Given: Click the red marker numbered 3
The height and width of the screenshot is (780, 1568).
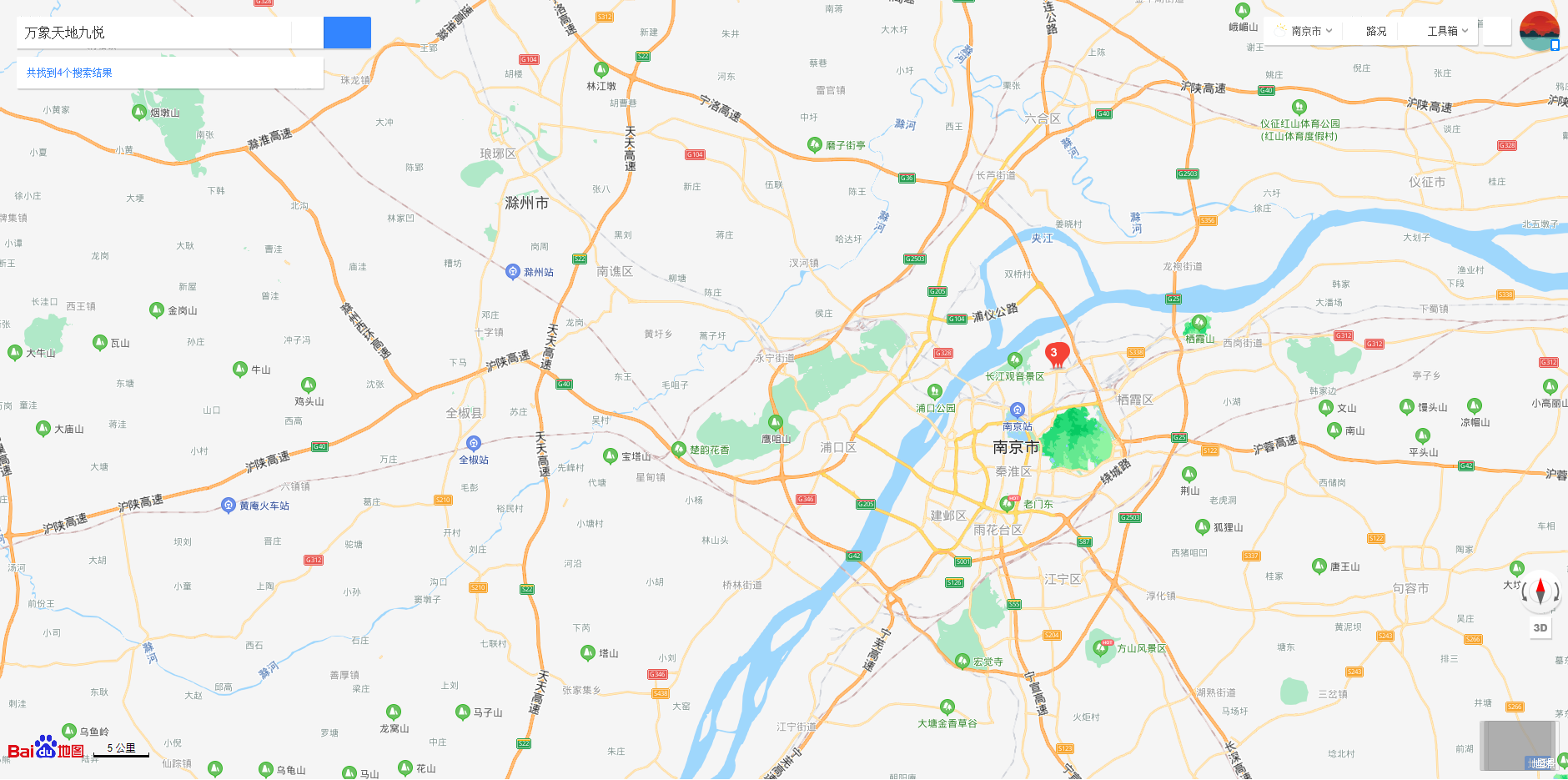Looking at the screenshot, I should (x=1057, y=355).
